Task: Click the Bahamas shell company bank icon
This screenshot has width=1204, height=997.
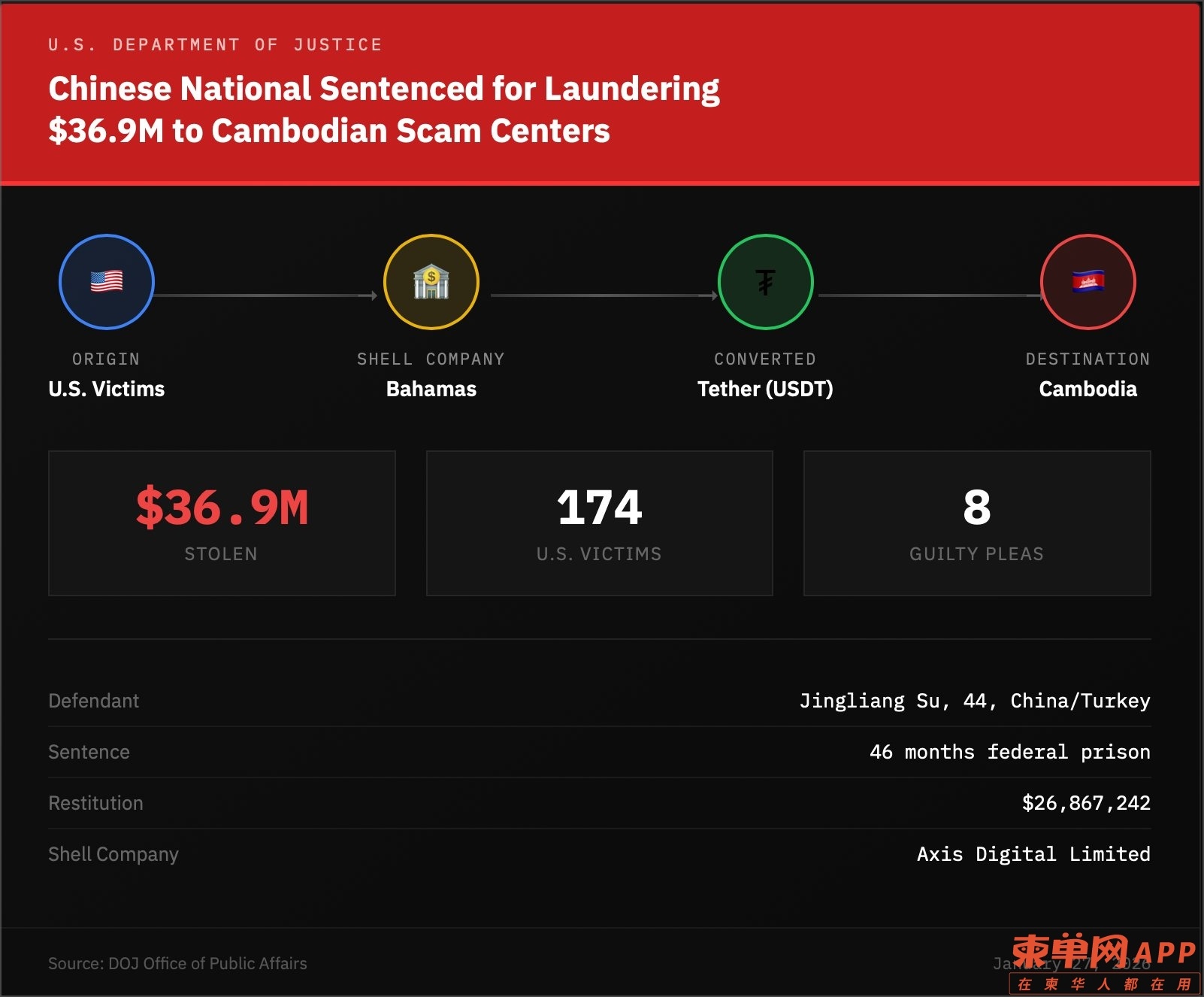Action: [431, 282]
